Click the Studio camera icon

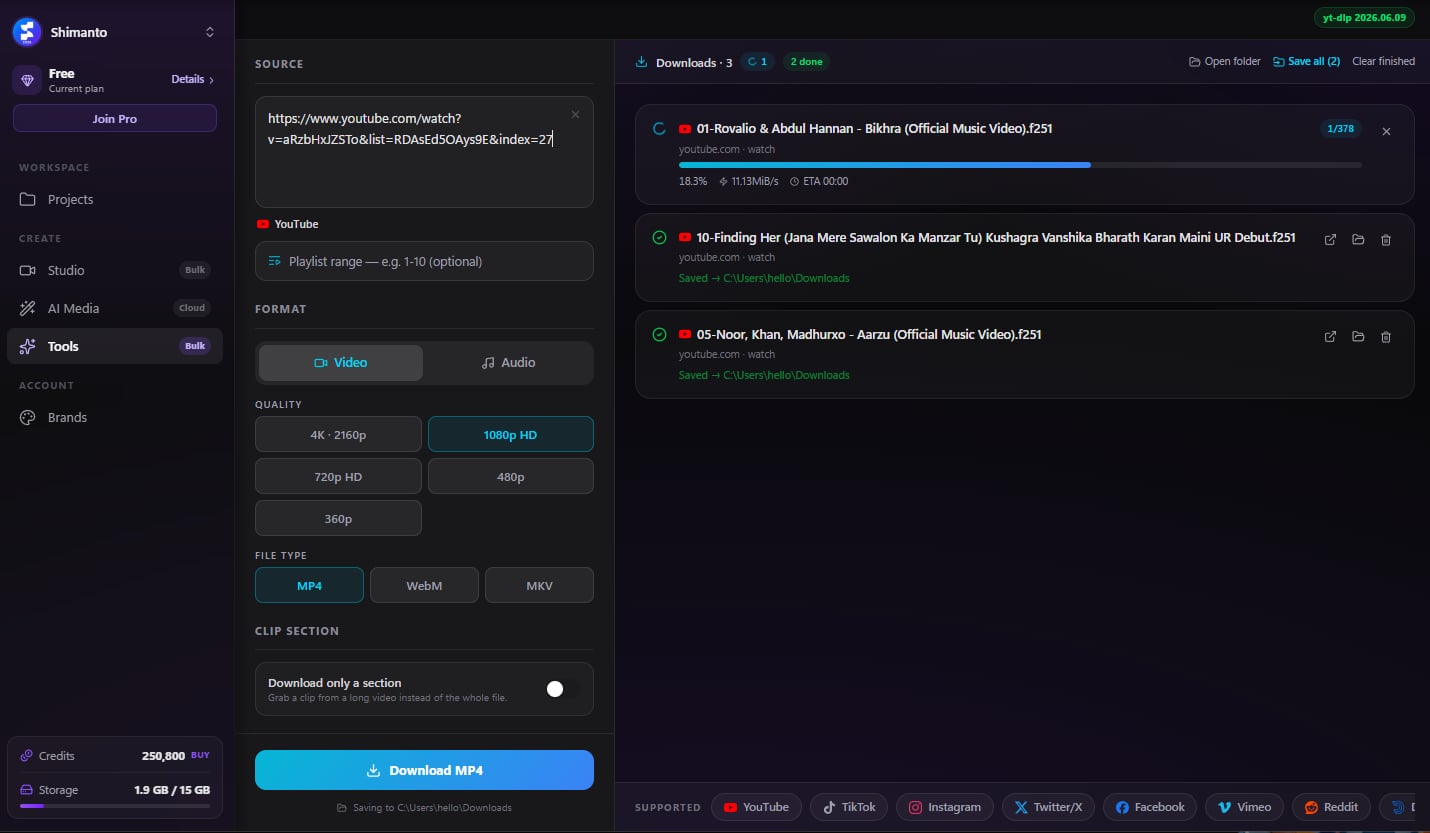click(28, 270)
